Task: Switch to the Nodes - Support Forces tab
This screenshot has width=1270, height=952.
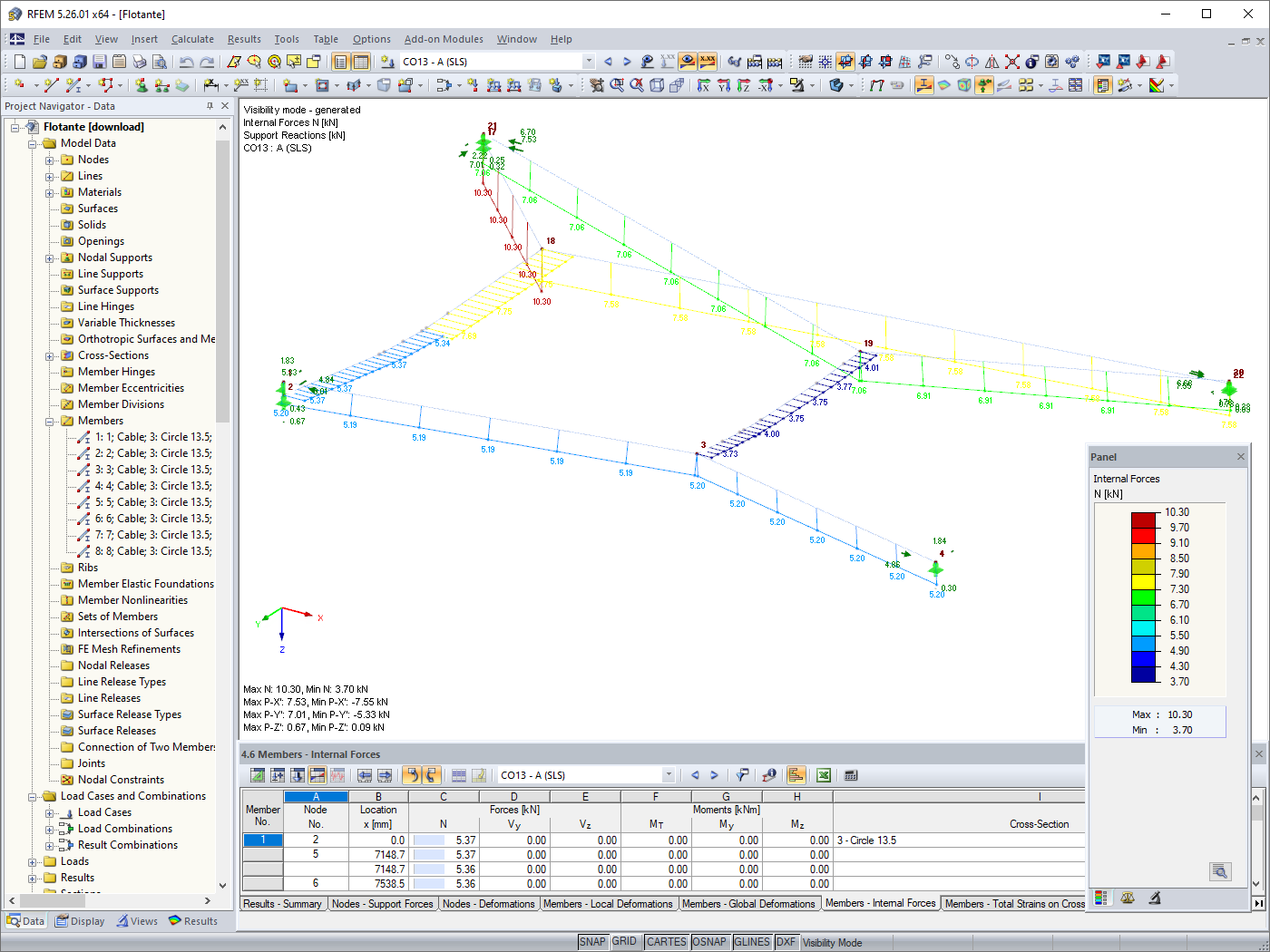Action: pos(383,904)
